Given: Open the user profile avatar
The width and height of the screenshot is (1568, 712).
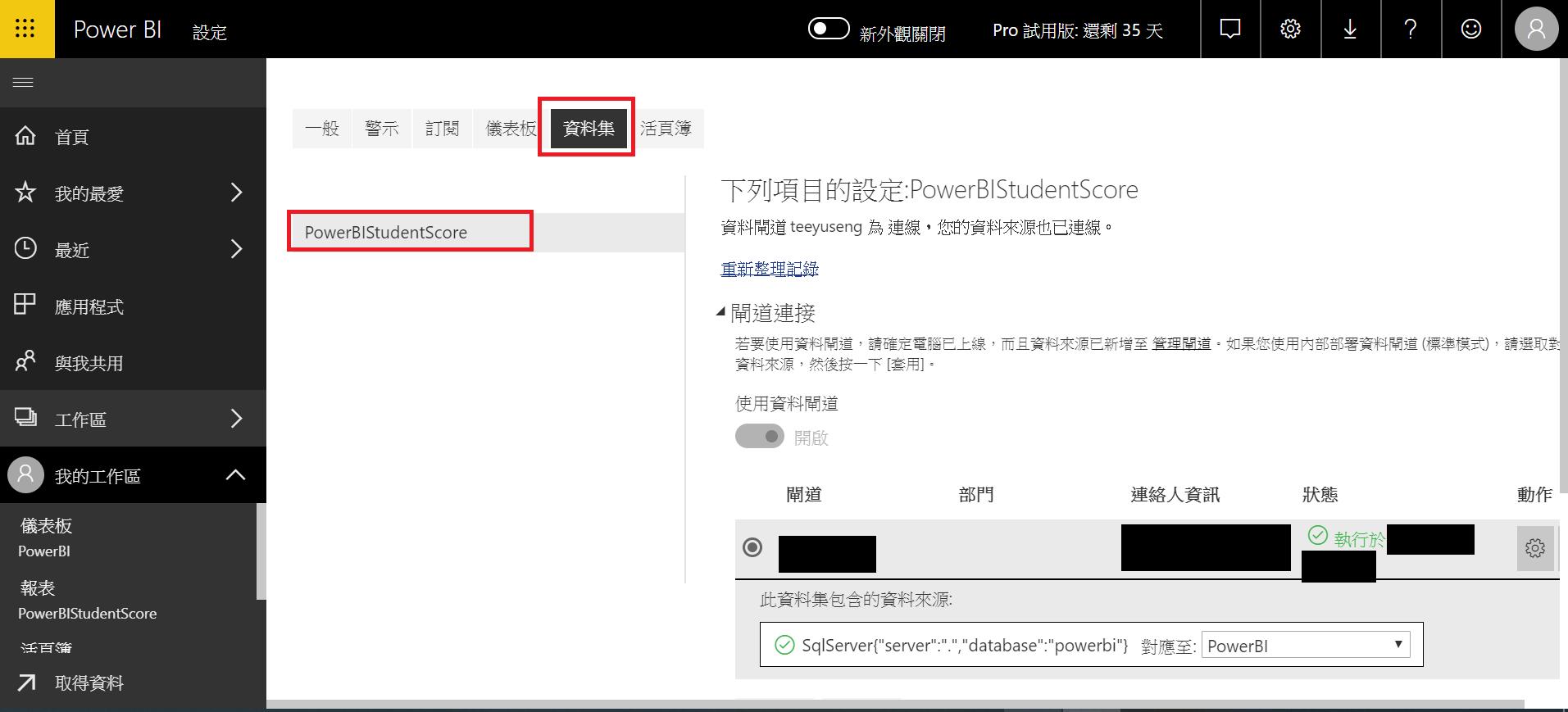Looking at the screenshot, I should point(1536,29).
